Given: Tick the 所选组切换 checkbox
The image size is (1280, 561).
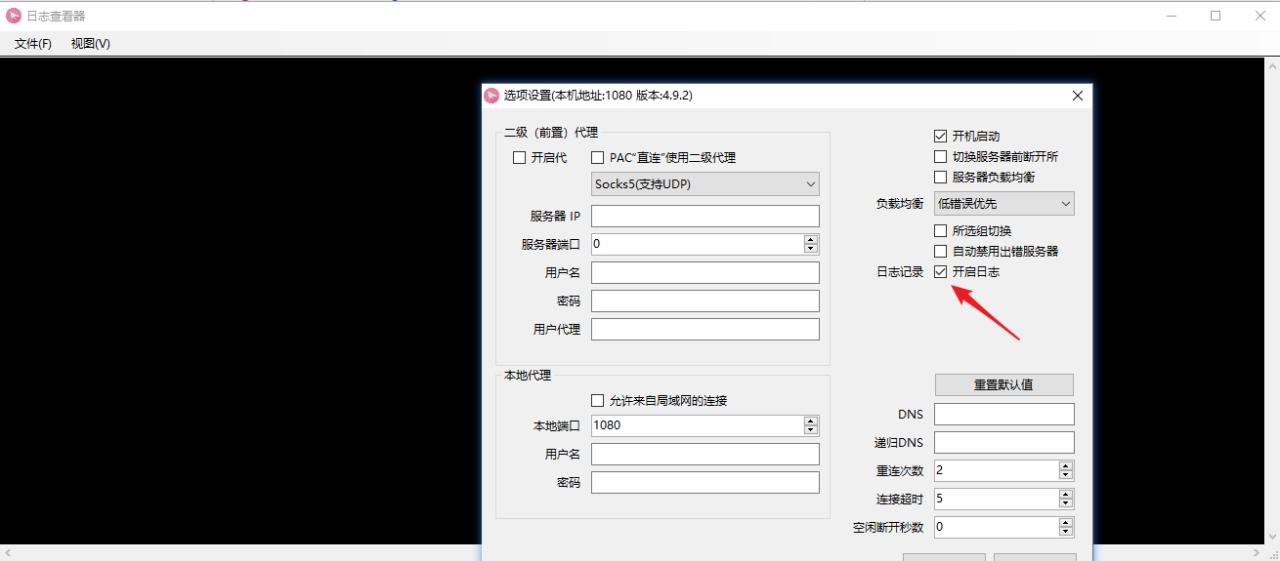Looking at the screenshot, I should [x=940, y=231].
